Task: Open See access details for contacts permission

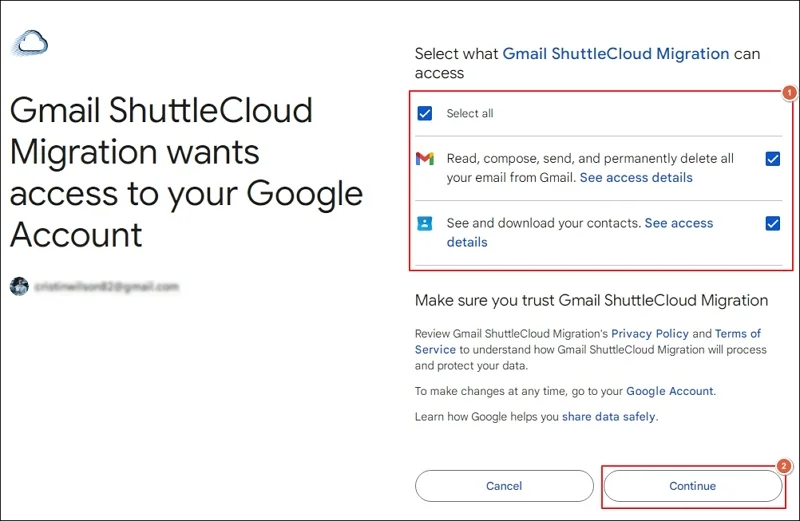Action: [580, 232]
